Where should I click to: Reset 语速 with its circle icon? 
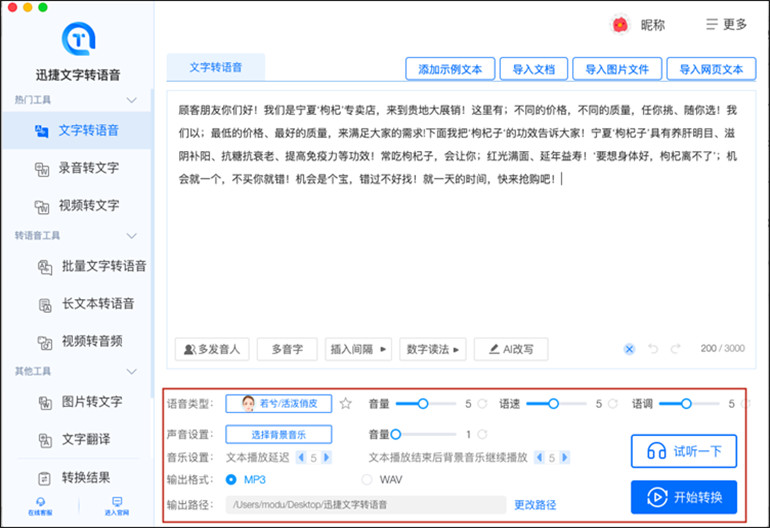pyautogui.click(x=613, y=404)
